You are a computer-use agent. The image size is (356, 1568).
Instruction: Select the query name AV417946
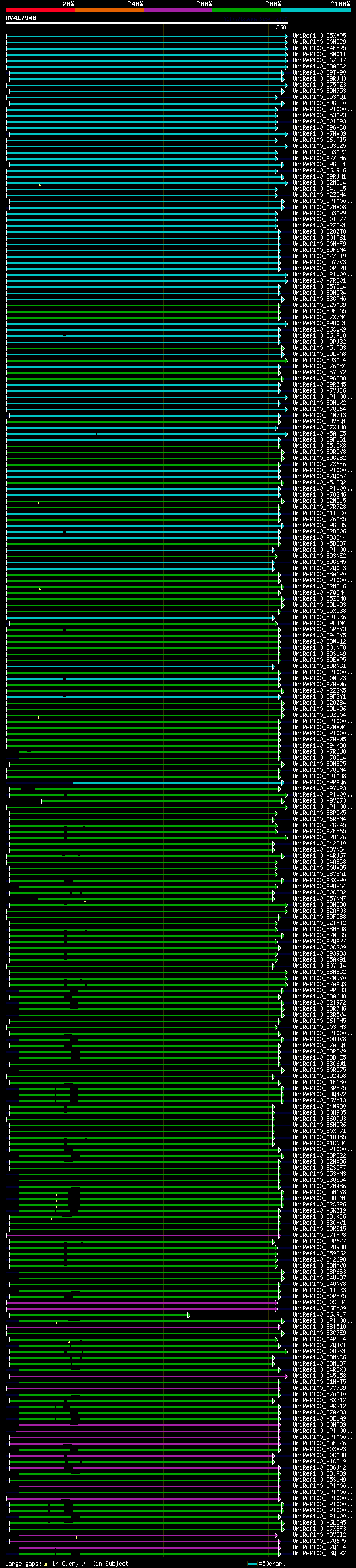tap(21, 18)
